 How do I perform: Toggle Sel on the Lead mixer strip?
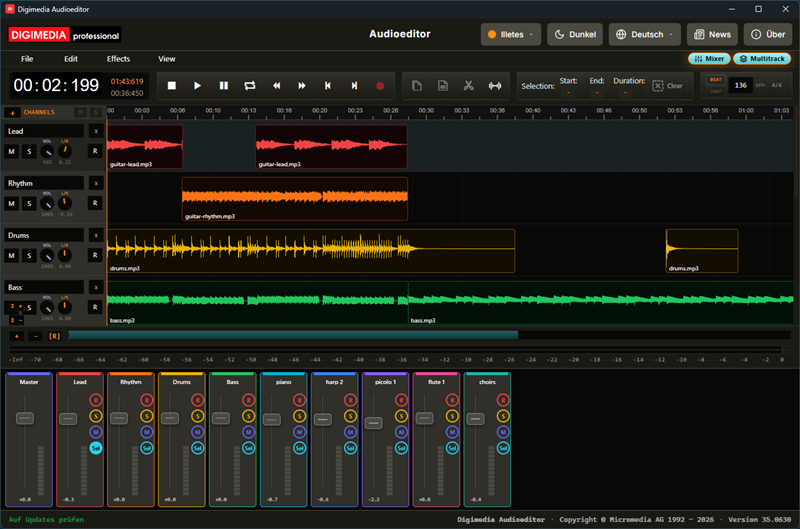pyautogui.click(x=95, y=448)
